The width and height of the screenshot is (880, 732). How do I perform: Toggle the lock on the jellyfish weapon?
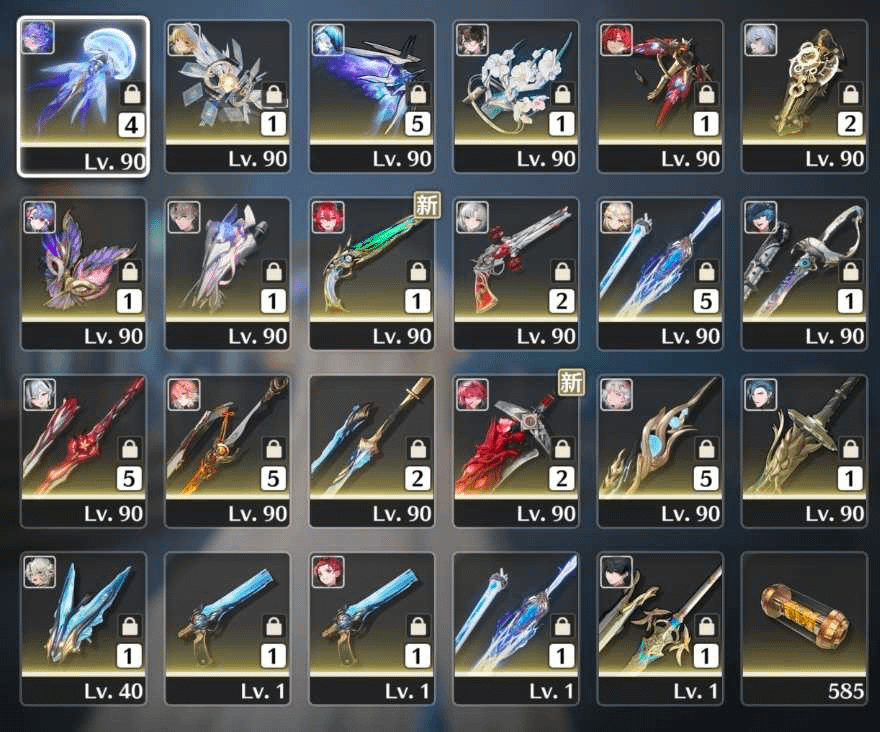(132, 94)
